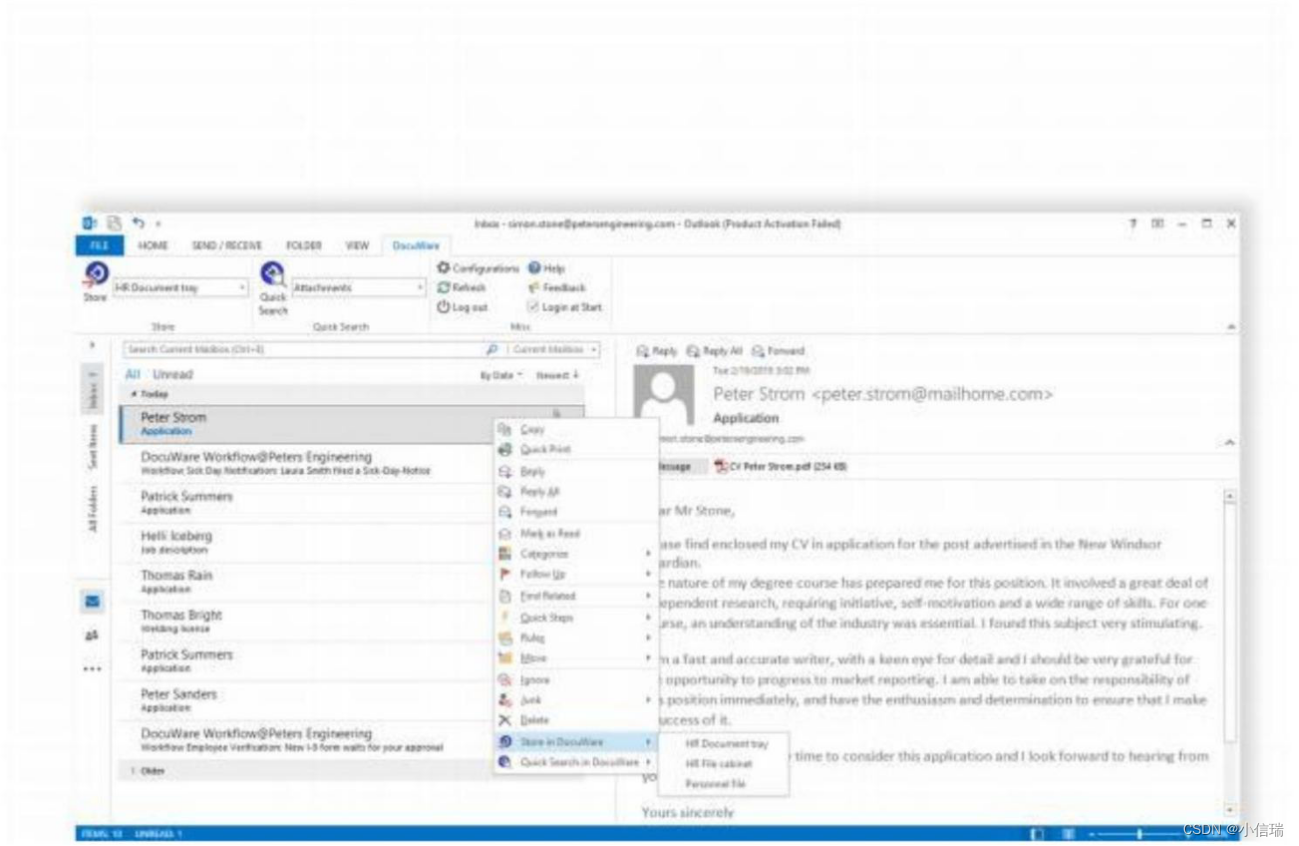Open the FILE tab
This screenshot has height=846, width=1299.
(99, 246)
